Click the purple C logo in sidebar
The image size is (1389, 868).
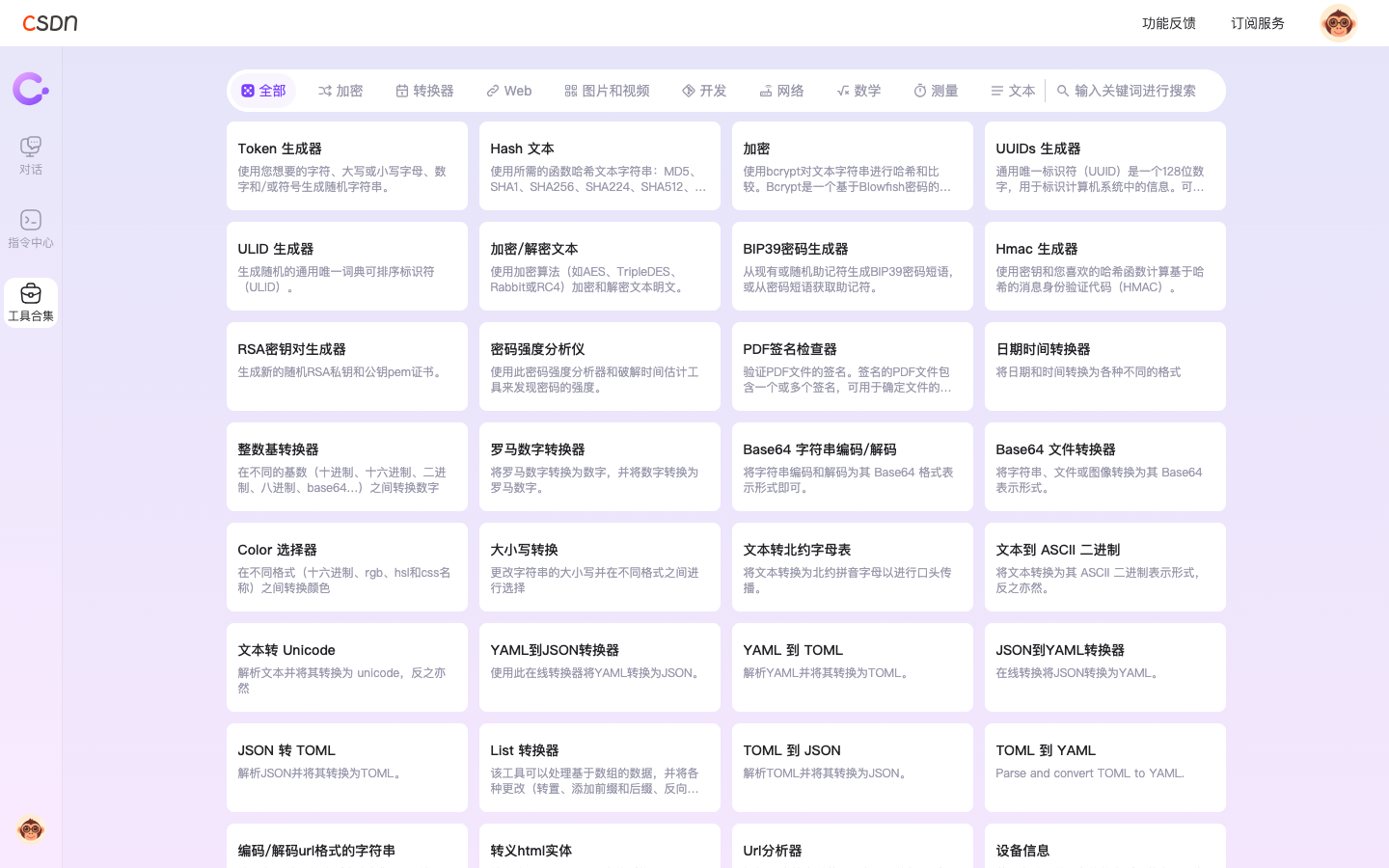pos(31,89)
